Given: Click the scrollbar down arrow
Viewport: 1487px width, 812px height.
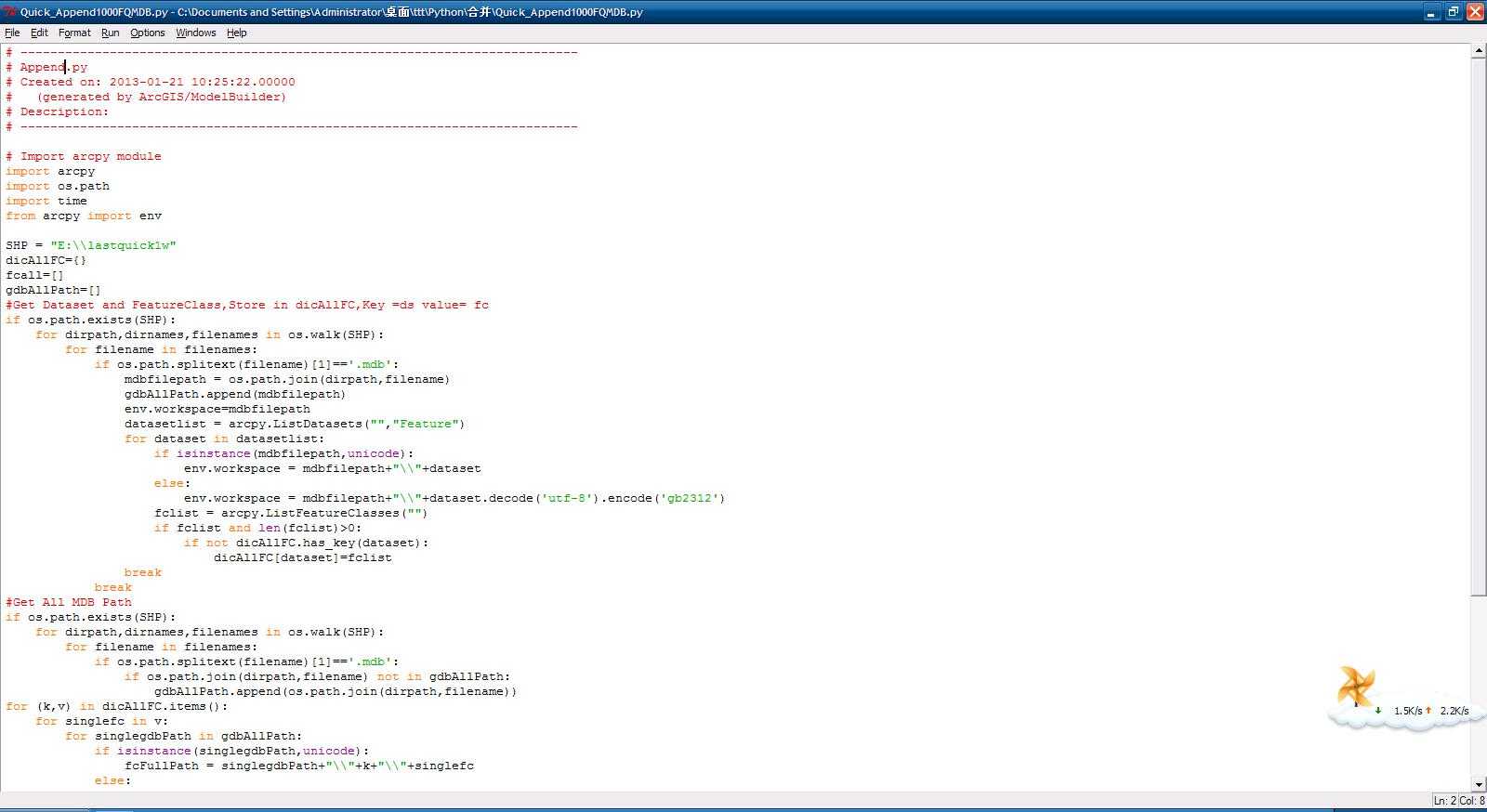Looking at the screenshot, I should click(x=1479, y=784).
